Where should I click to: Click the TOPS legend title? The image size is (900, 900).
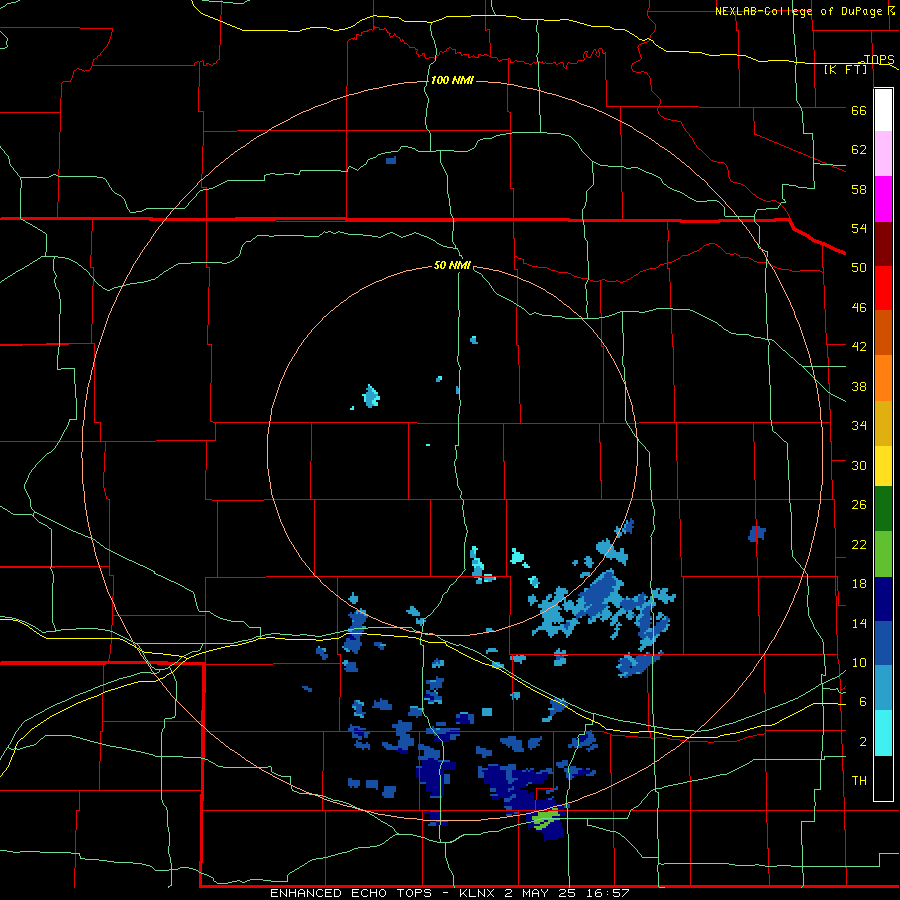click(879, 59)
